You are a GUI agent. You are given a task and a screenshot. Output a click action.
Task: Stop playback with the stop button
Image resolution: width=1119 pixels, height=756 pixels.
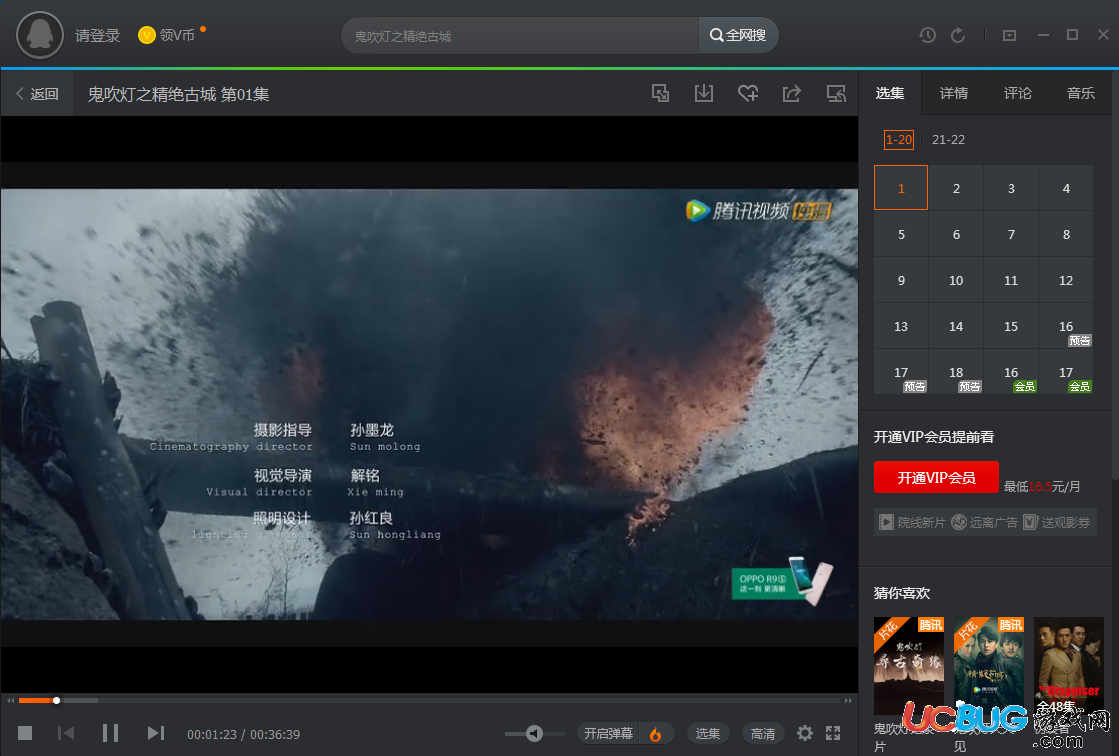(25, 733)
